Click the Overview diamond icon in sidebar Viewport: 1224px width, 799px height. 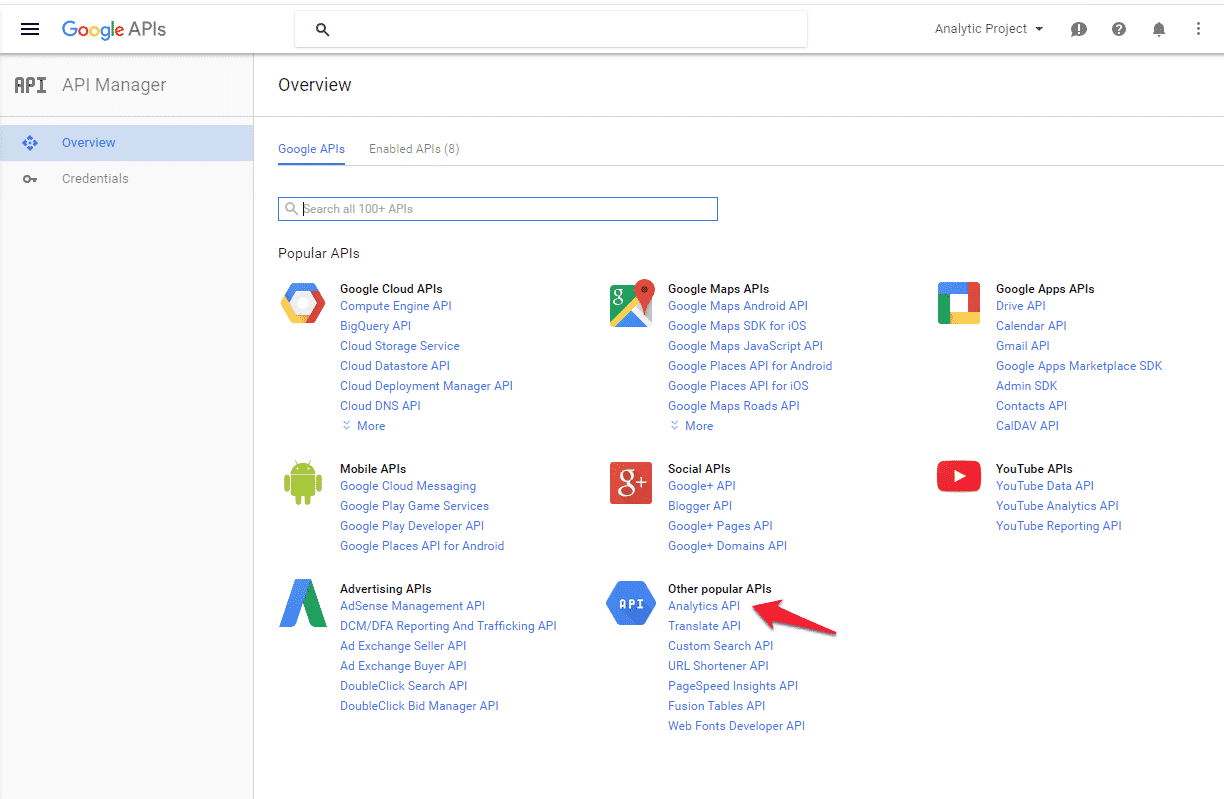30,143
